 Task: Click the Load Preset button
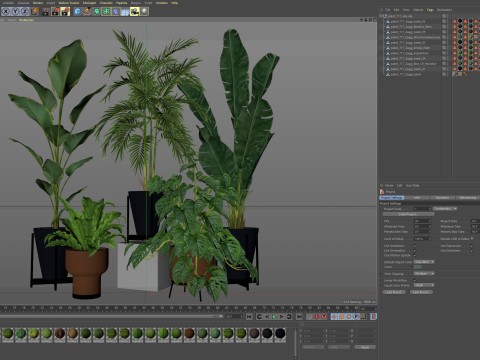click(394, 292)
